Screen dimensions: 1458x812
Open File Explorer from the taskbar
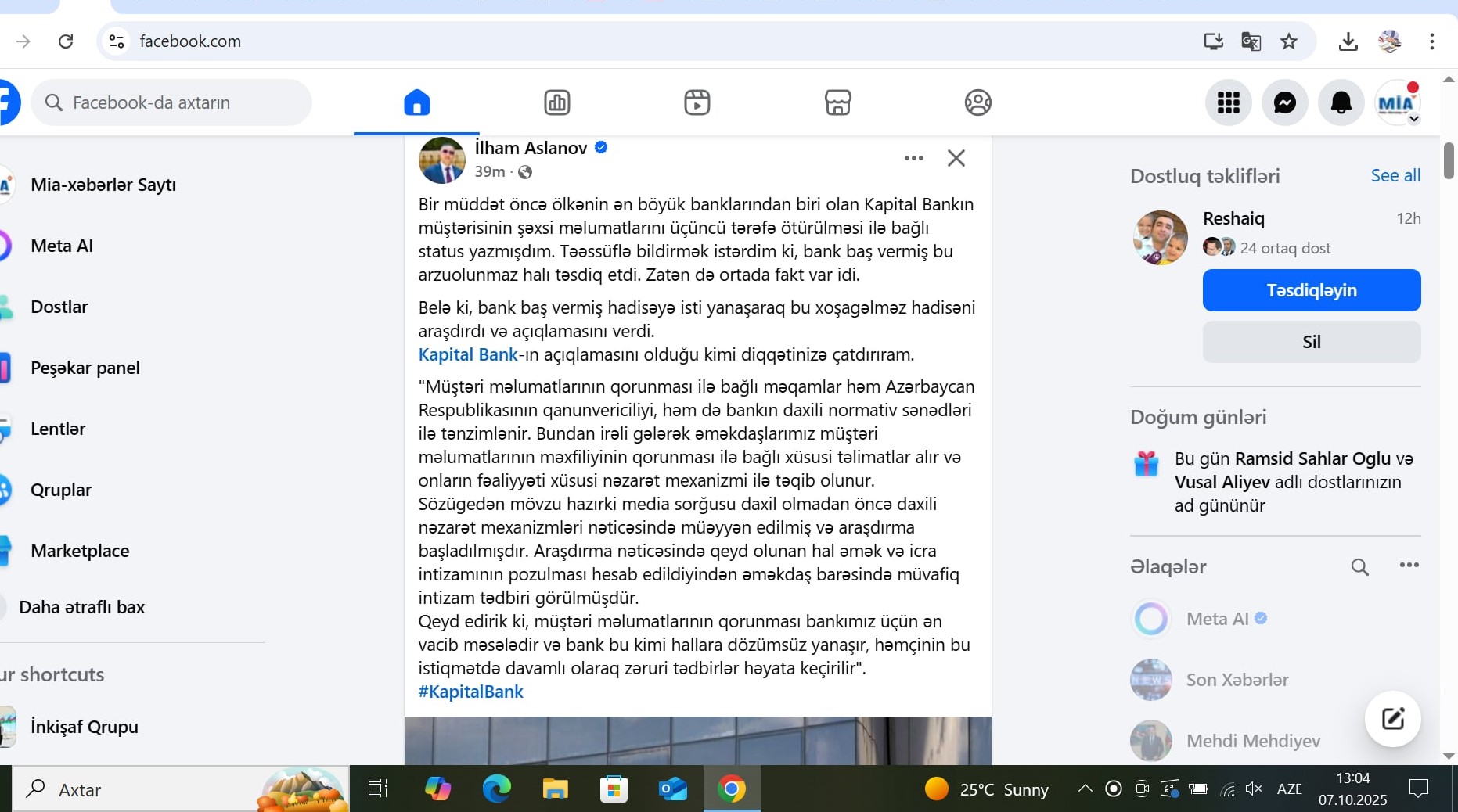(555, 789)
